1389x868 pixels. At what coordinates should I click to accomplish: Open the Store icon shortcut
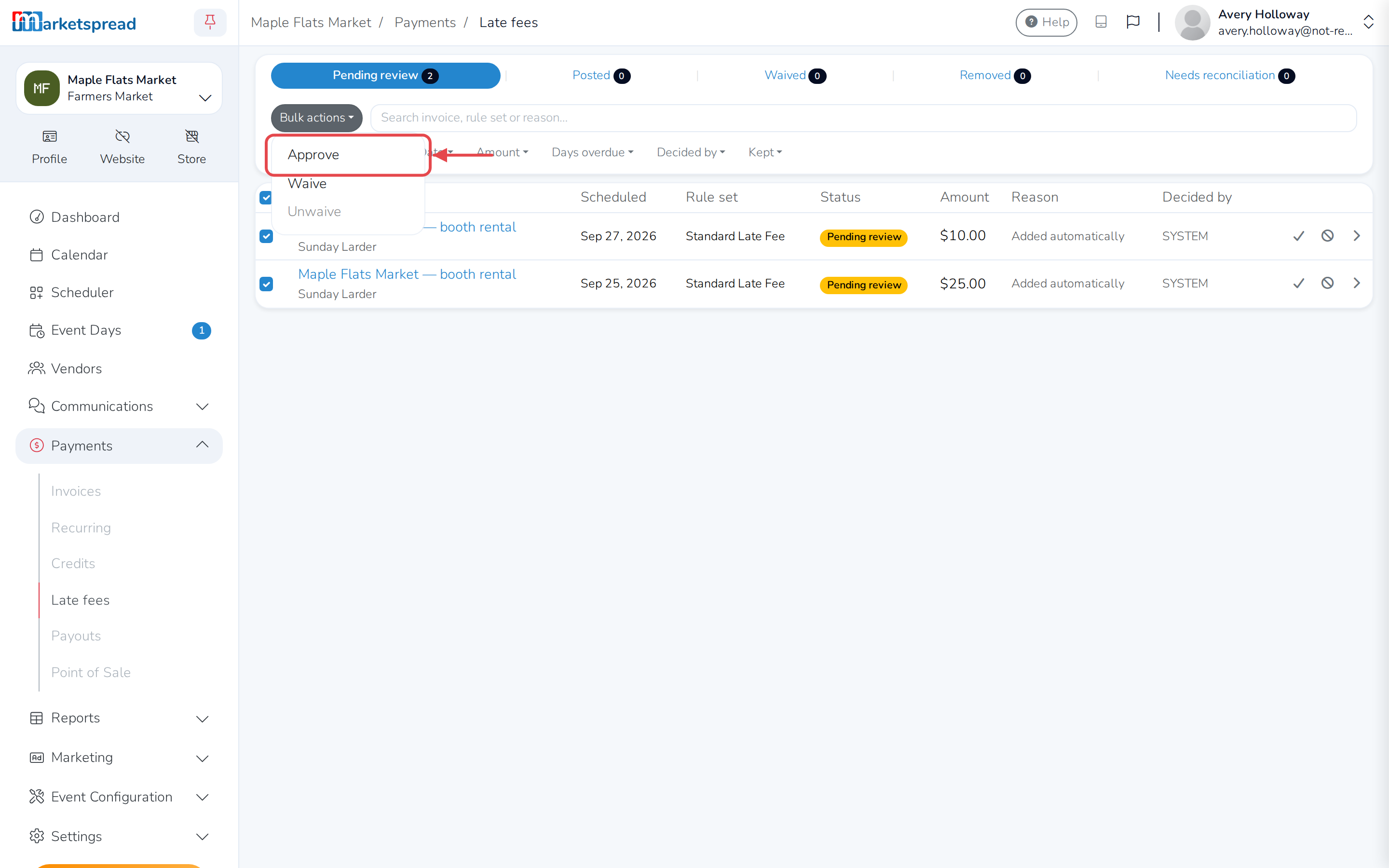point(191,147)
